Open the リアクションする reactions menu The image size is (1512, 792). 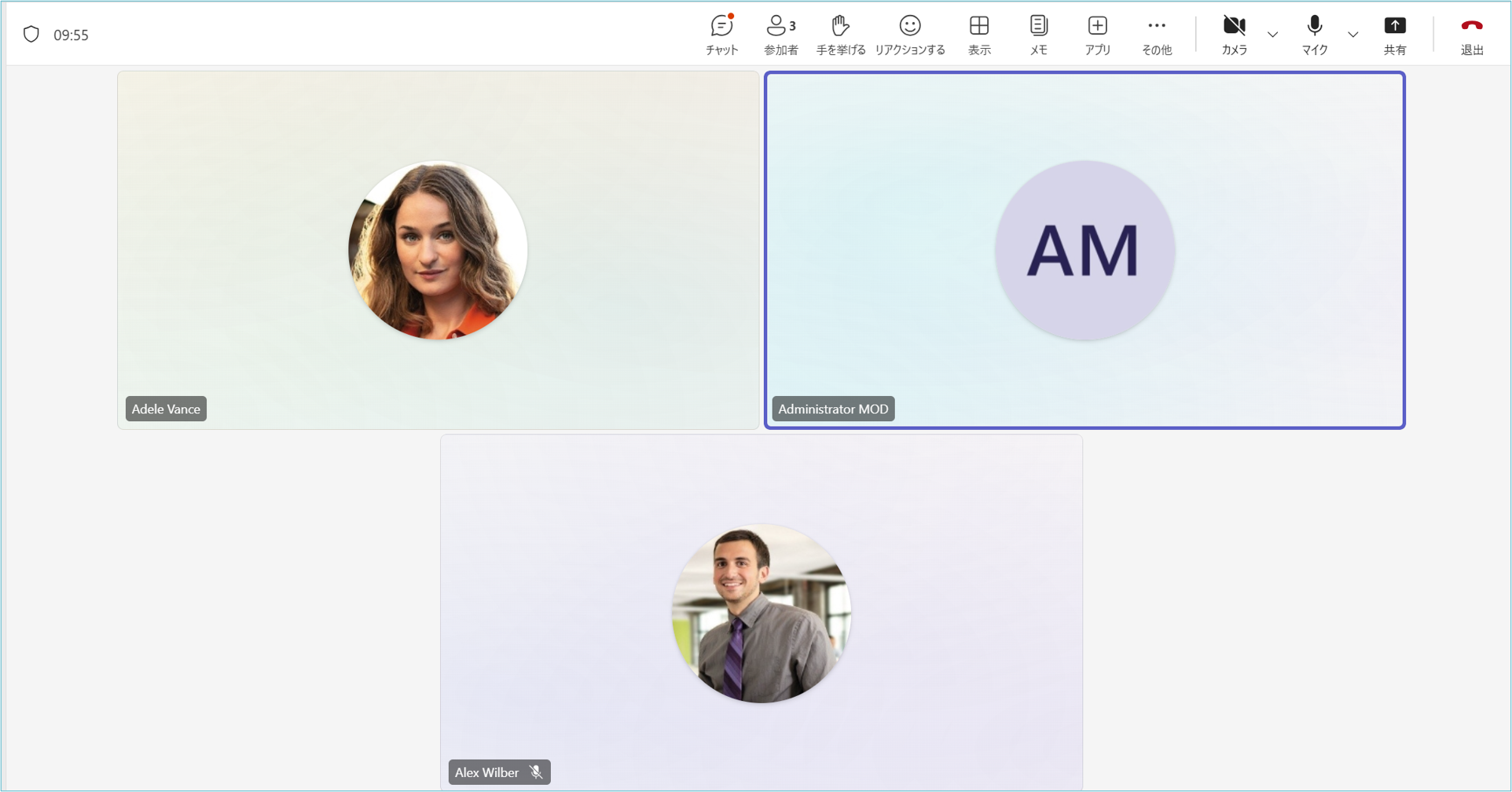(909, 35)
